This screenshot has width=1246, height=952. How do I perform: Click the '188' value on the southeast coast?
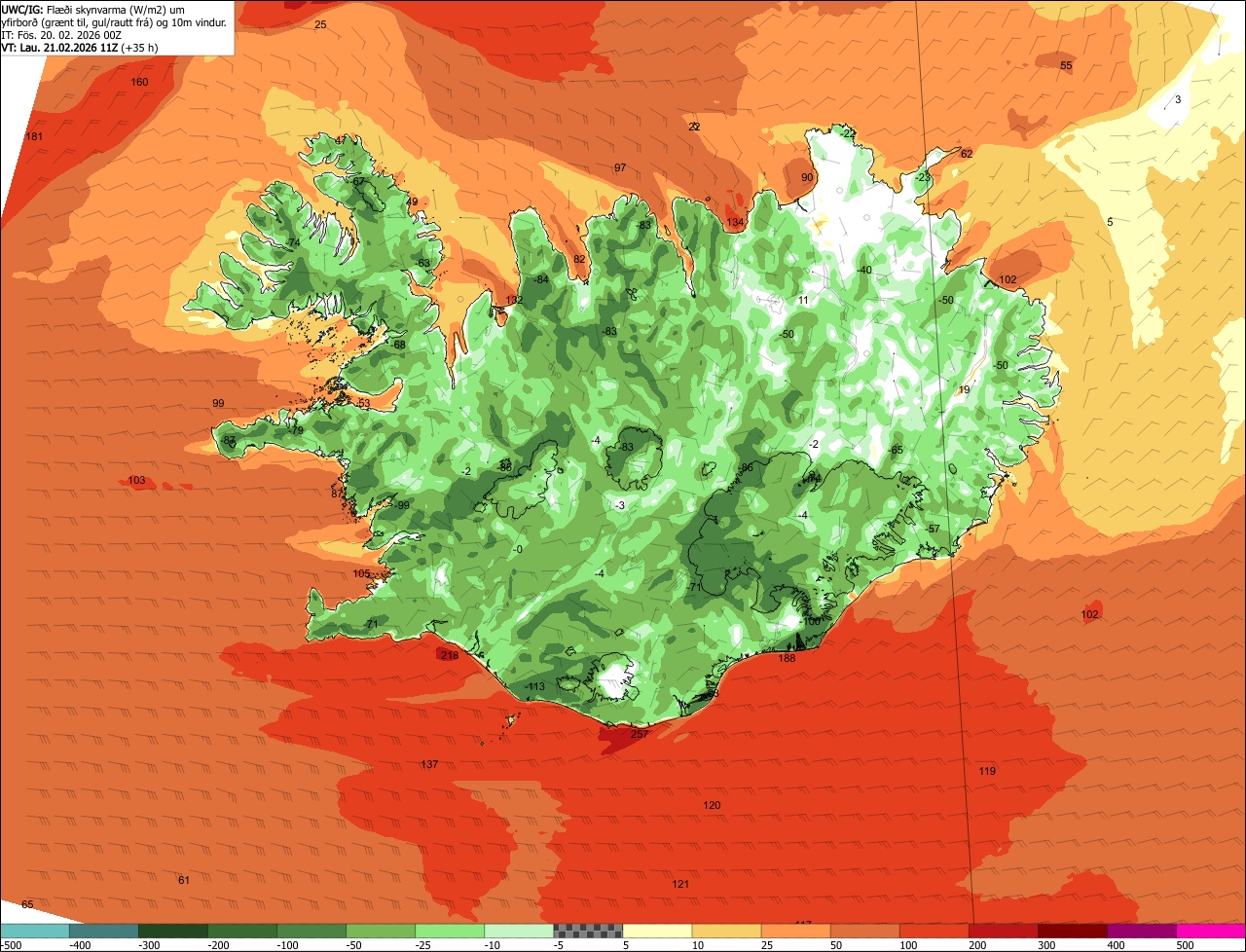click(788, 658)
